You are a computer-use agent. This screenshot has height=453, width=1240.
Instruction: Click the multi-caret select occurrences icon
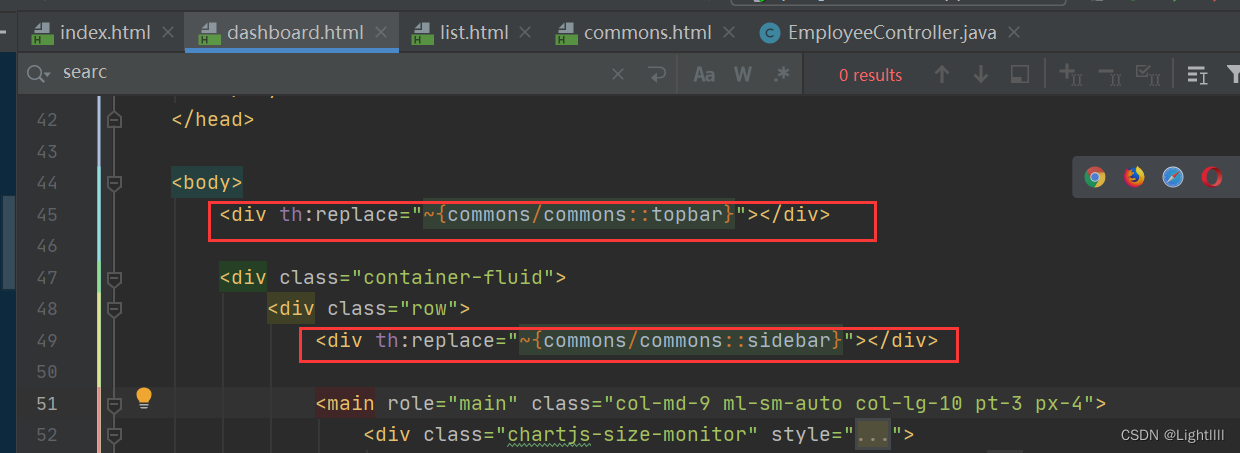1147,74
